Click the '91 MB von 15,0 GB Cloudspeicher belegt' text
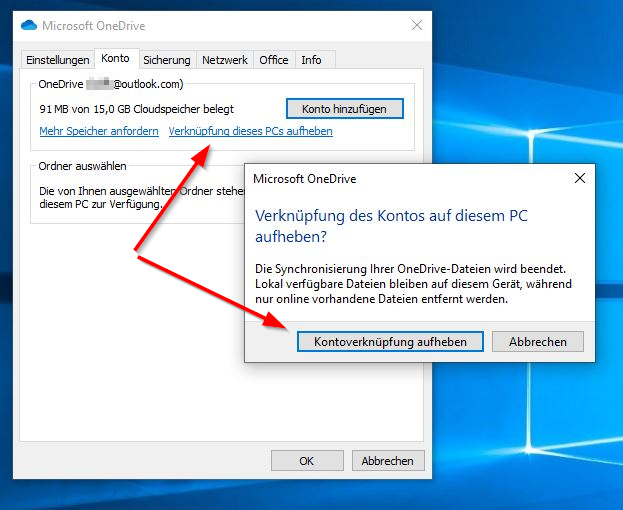Screen dimensions: 623x510 (137, 109)
